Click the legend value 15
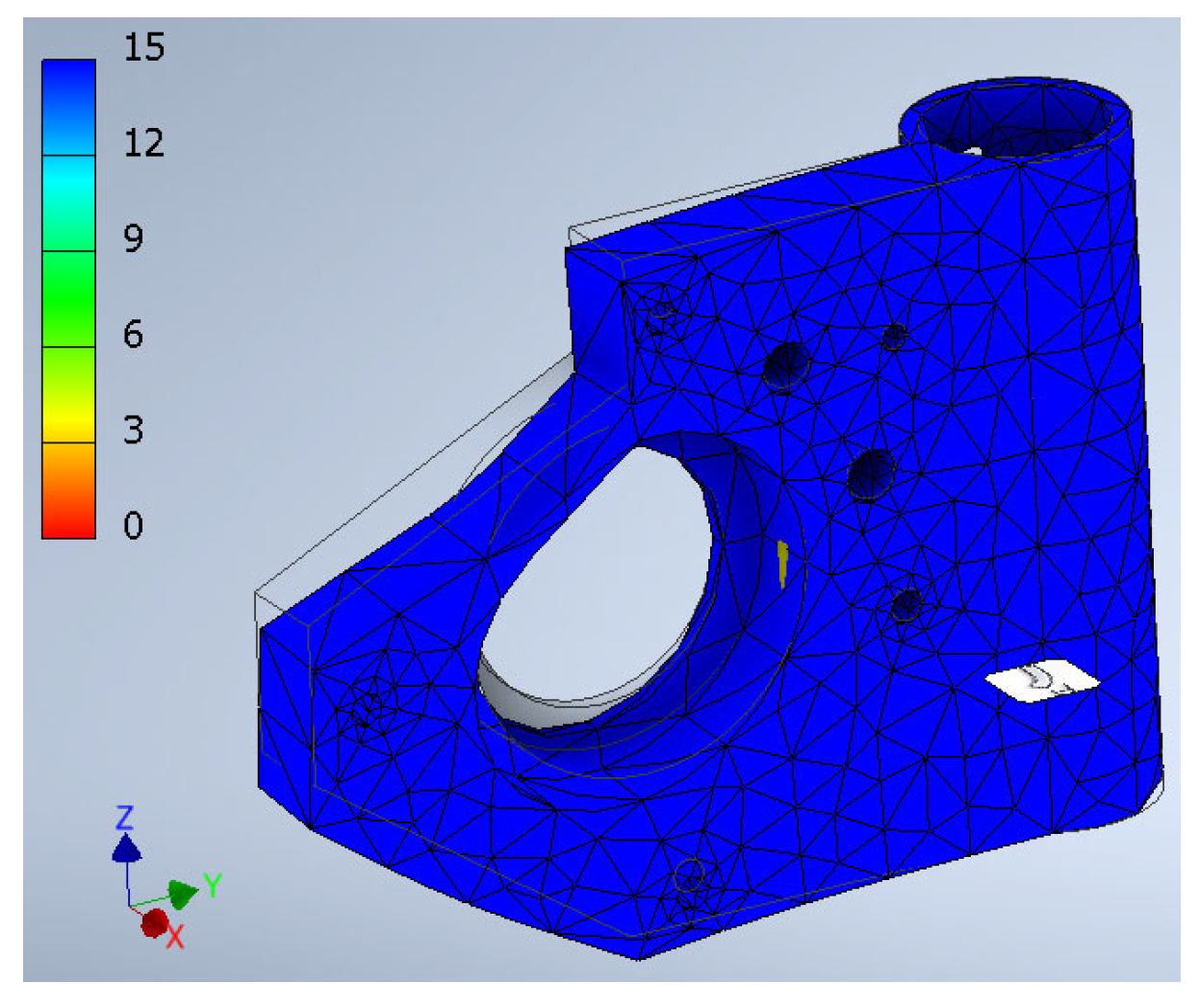 [144, 47]
